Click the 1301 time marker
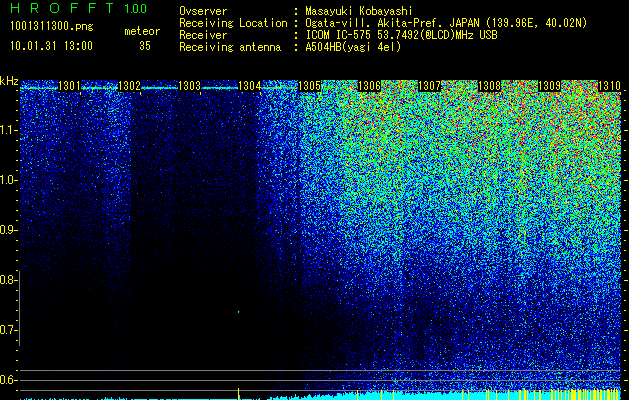The height and width of the screenshot is (400, 629). point(69,86)
